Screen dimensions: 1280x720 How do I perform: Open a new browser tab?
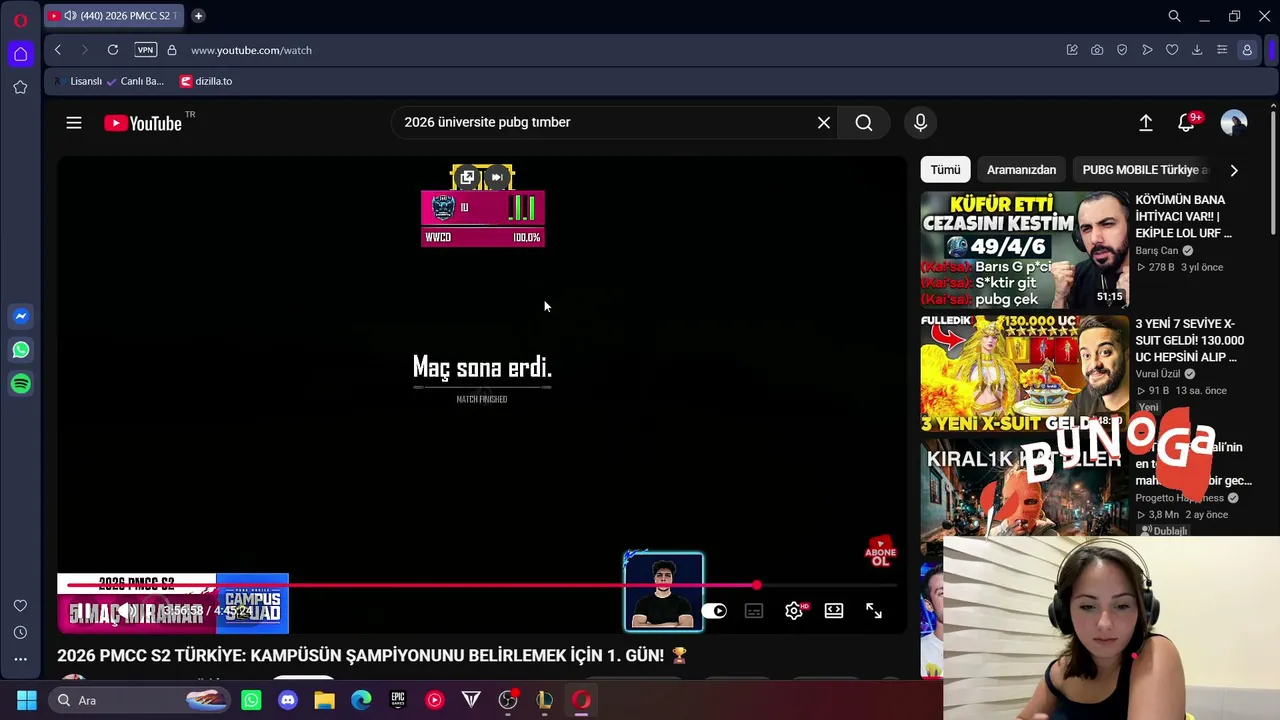[x=198, y=16]
